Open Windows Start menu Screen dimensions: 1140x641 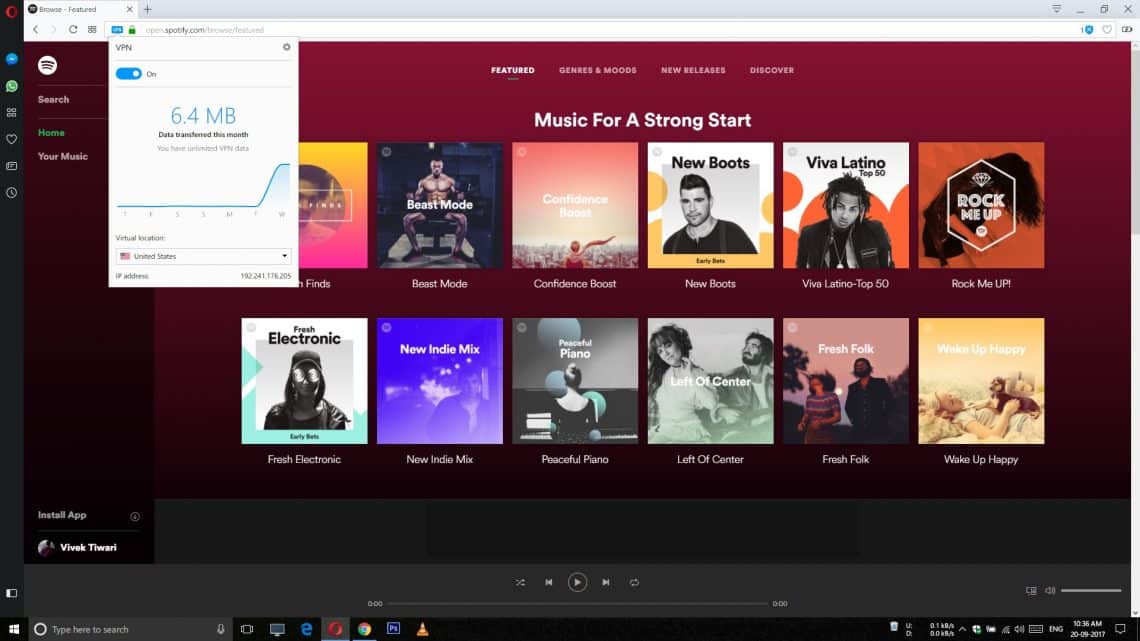13,629
